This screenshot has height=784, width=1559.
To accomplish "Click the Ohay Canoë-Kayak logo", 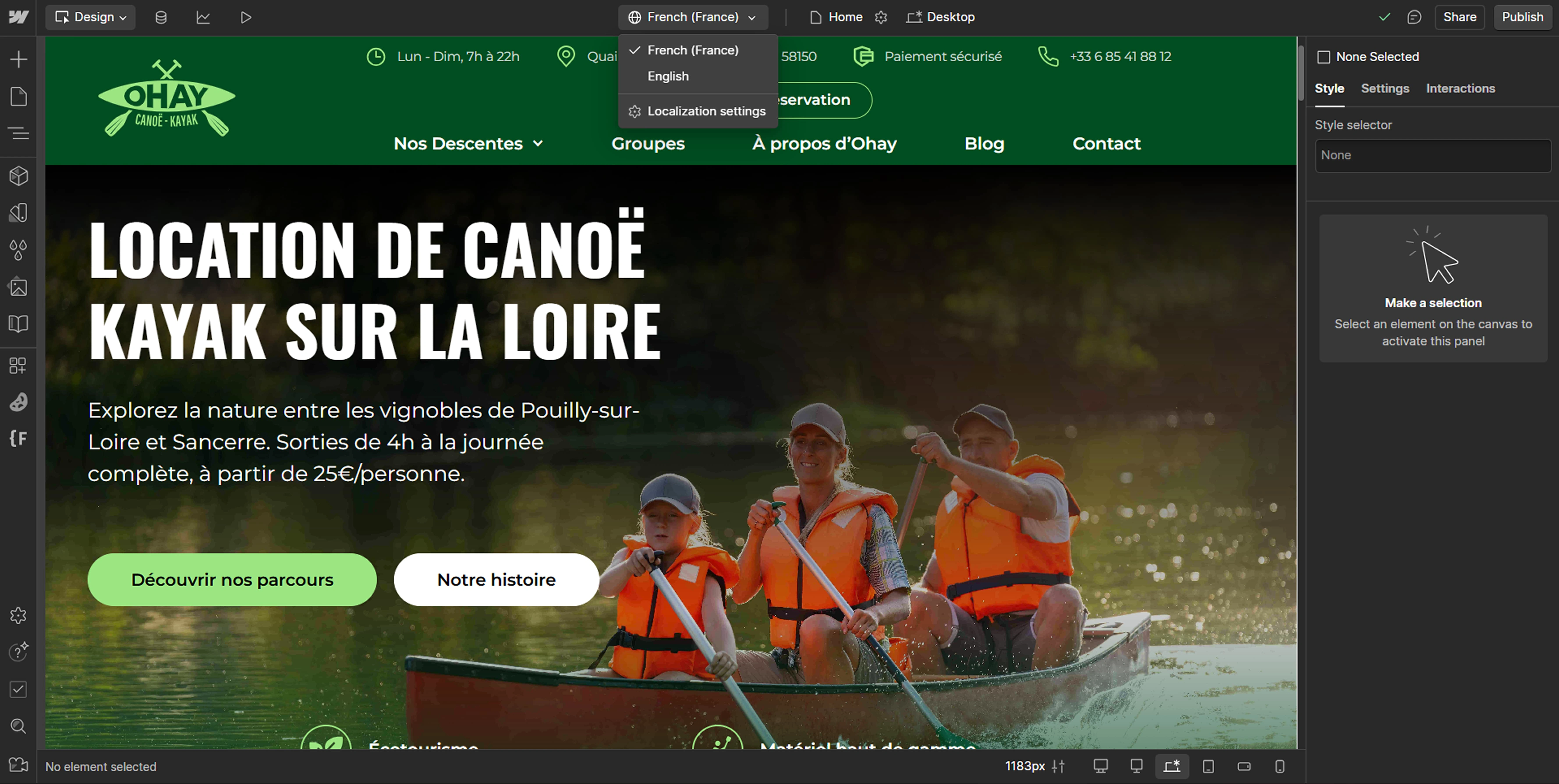I will point(167,97).
